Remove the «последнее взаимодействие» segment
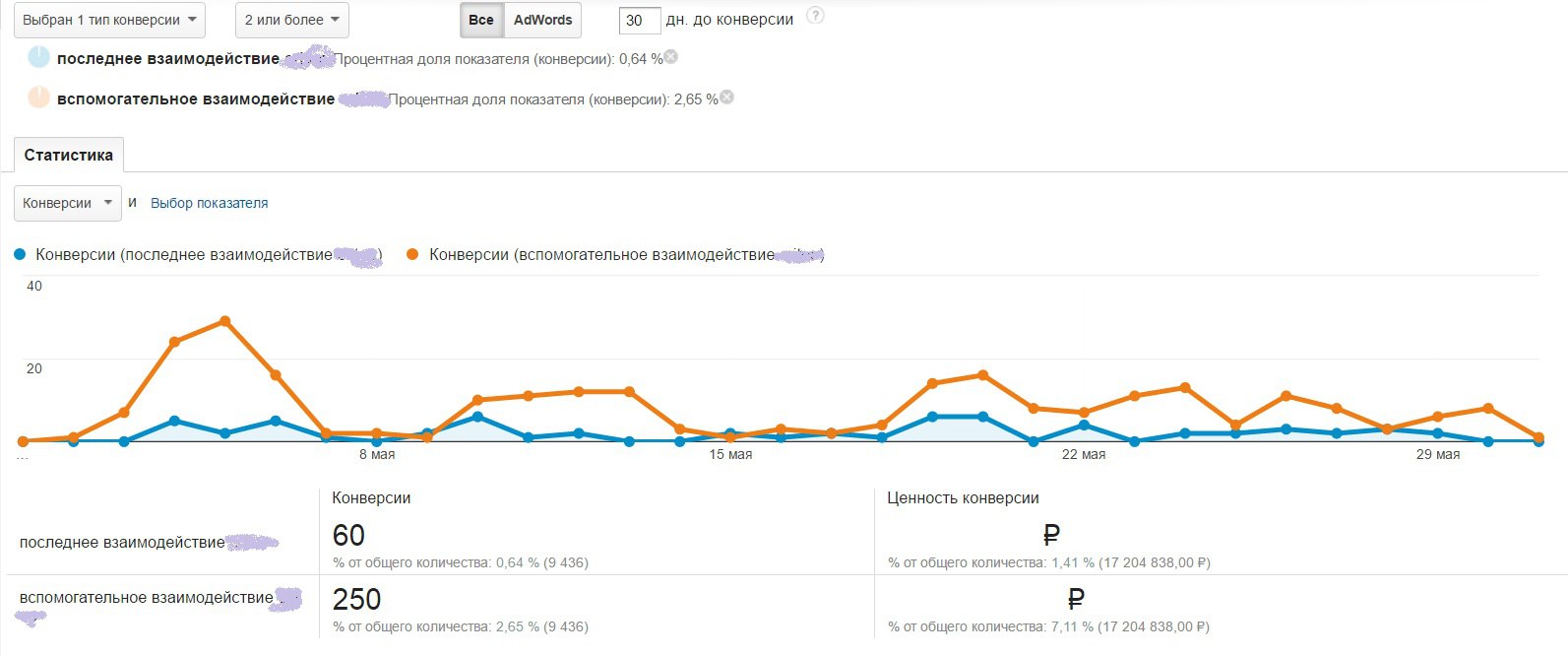This screenshot has height=656, width=1568. [x=670, y=57]
